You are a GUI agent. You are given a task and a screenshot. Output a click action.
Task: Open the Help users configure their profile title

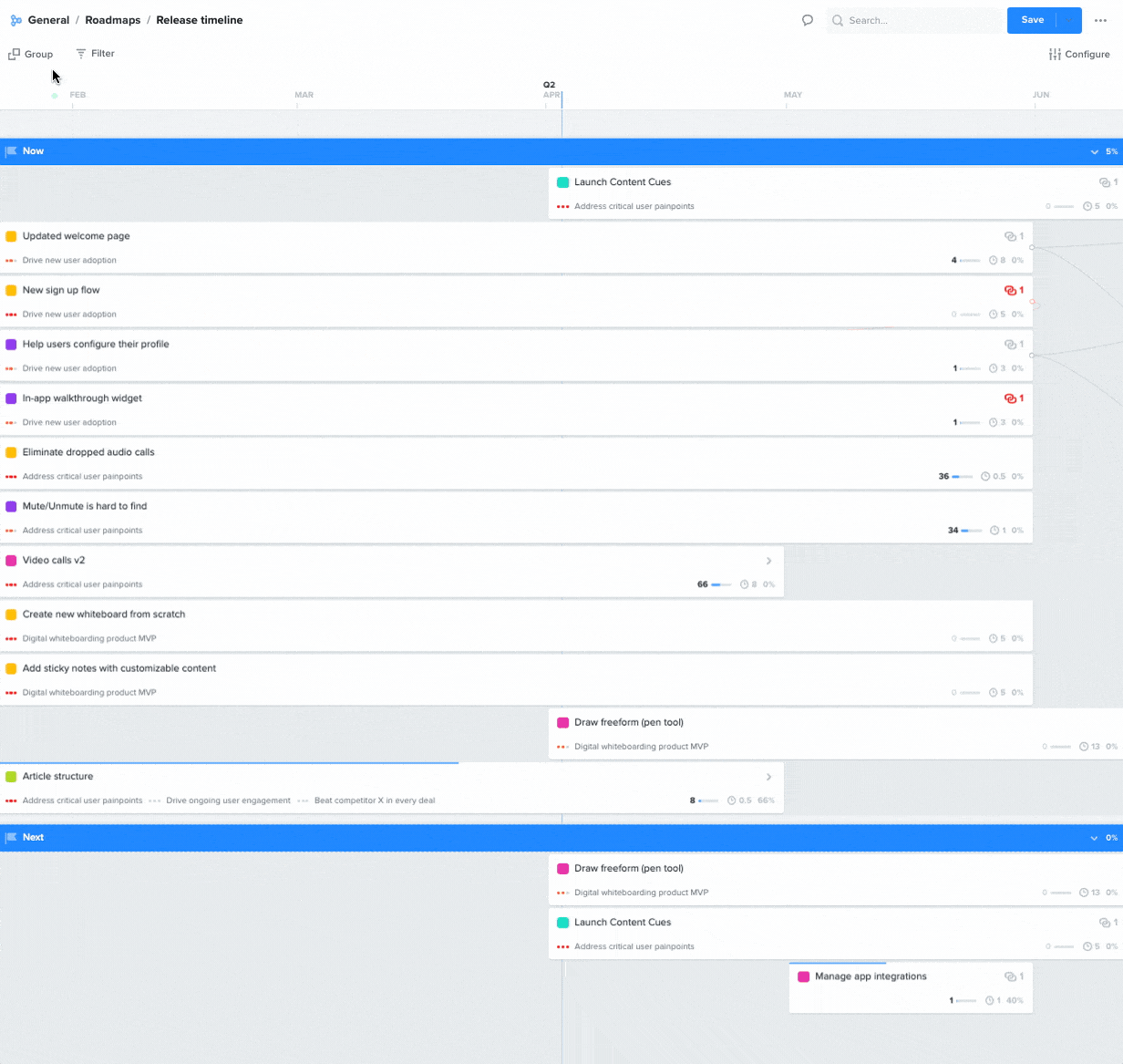click(x=96, y=345)
